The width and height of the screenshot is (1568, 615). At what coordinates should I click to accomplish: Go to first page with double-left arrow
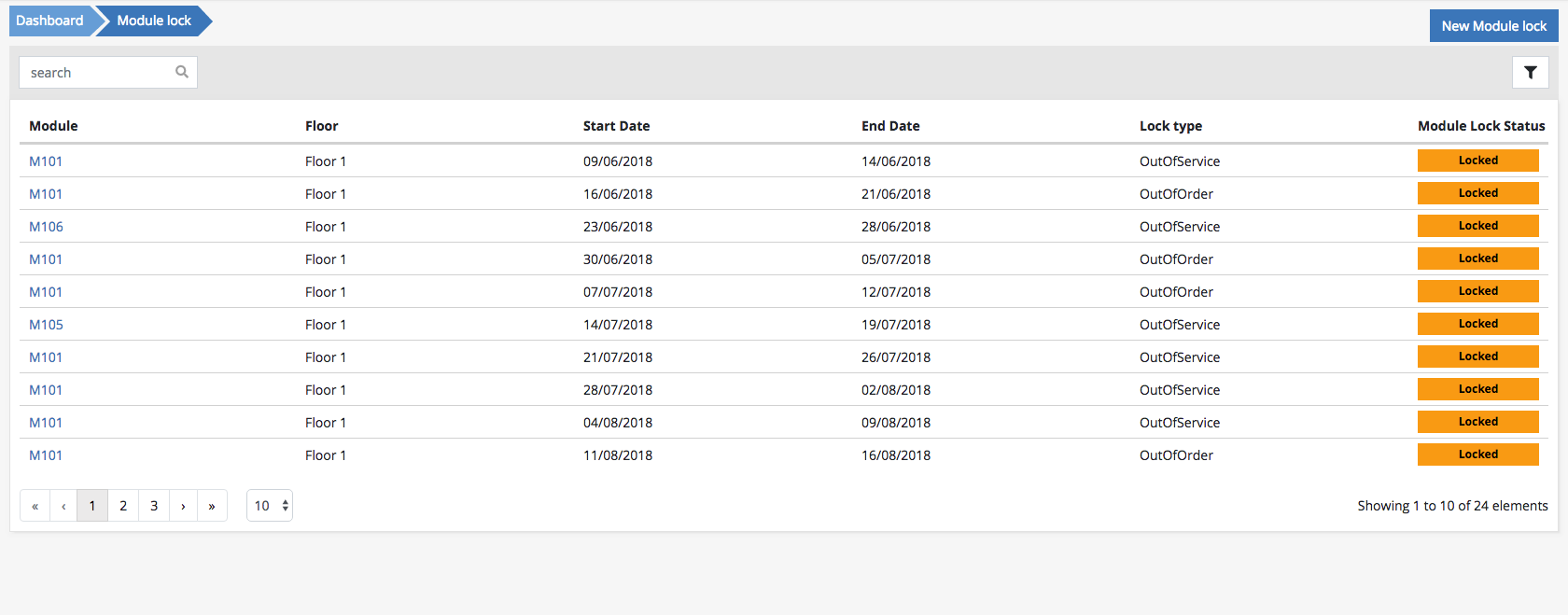point(35,506)
